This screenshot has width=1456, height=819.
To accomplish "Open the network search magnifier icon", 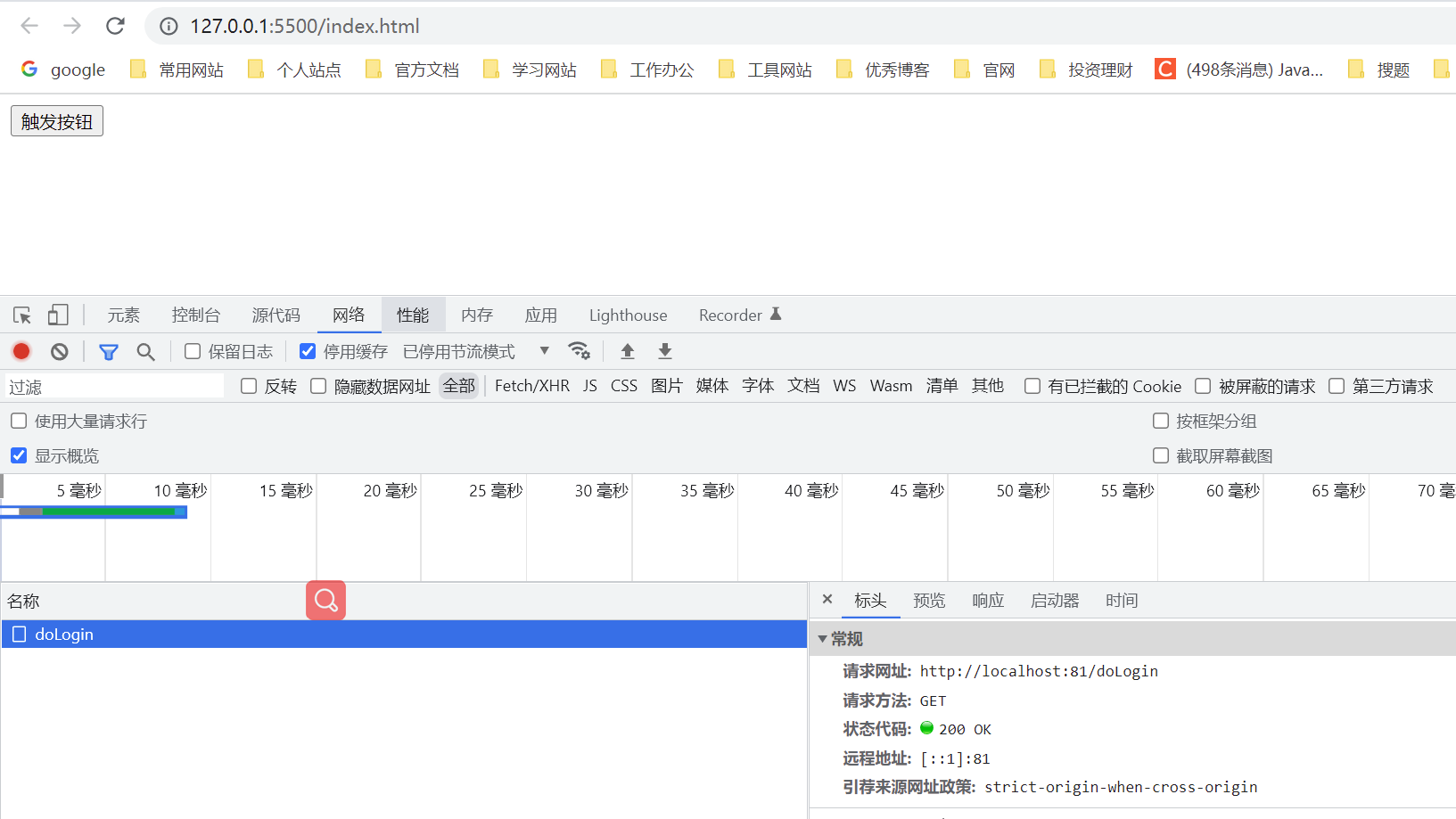I will [x=145, y=351].
